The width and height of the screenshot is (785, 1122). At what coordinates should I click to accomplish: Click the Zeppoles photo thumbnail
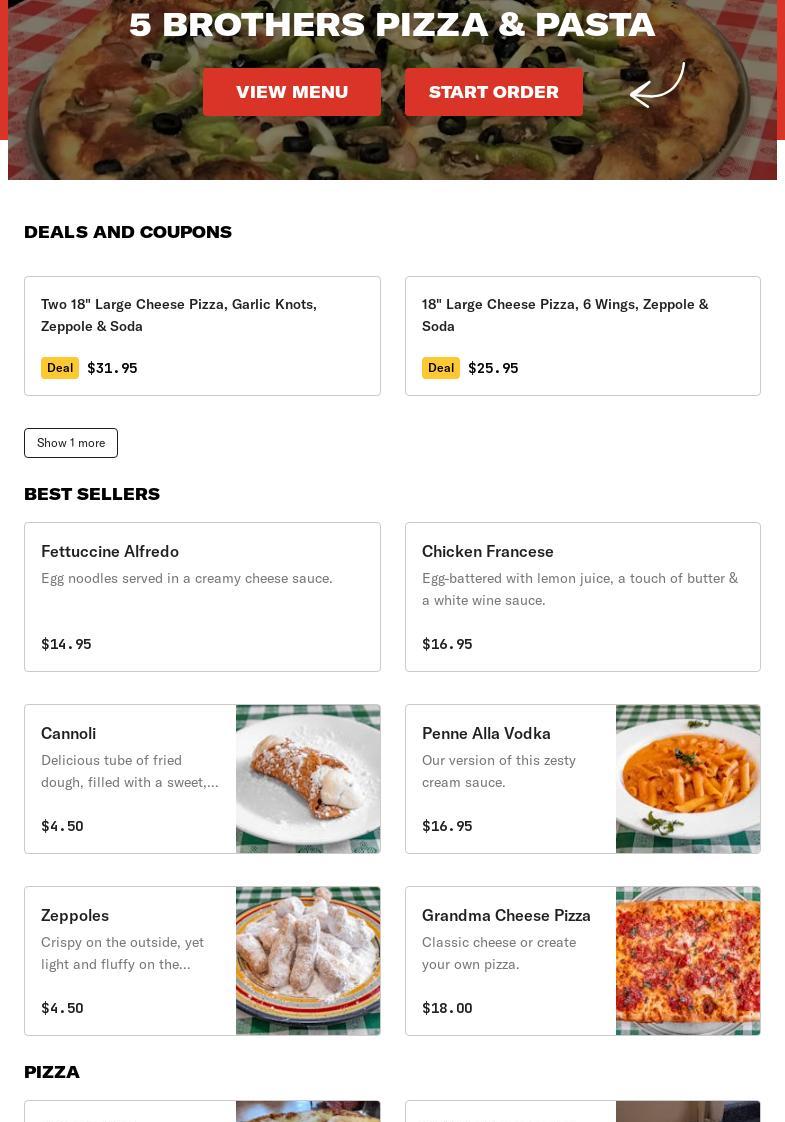pyautogui.click(x=308, y=961)
